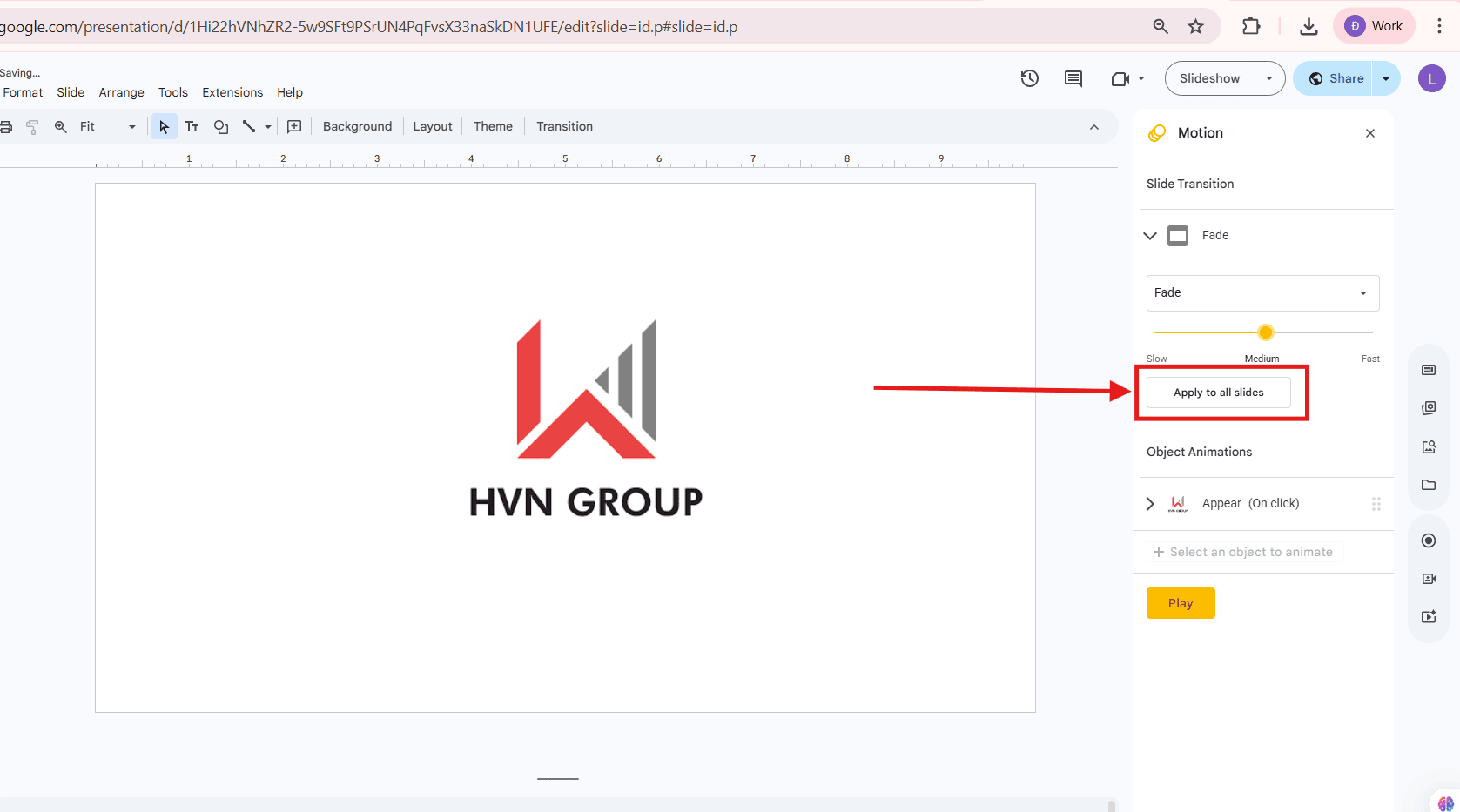The width and height of the screenshot is (1460, 812).
Task: Open the Arrange menu
Action: point(121,92)
